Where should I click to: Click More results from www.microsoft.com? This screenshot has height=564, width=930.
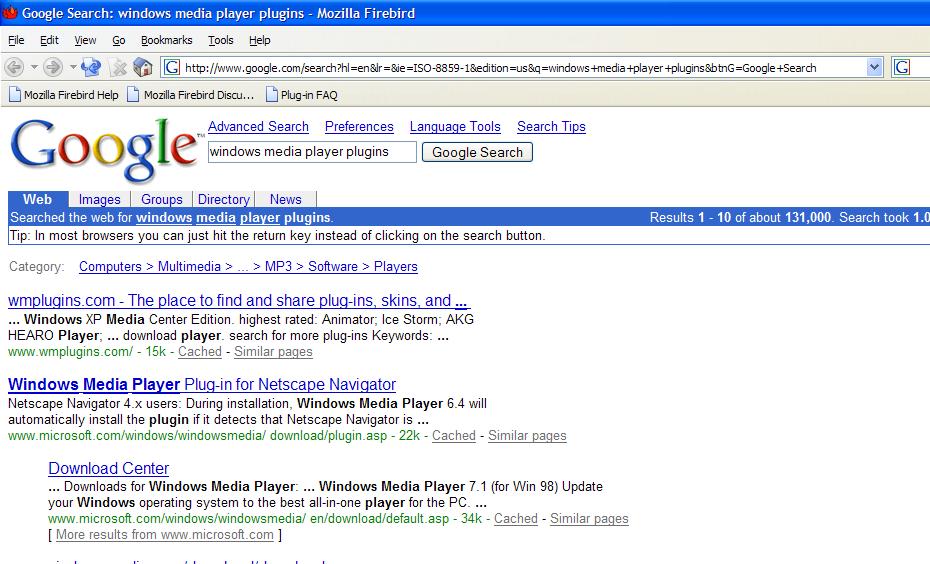(x=165, y=535)
